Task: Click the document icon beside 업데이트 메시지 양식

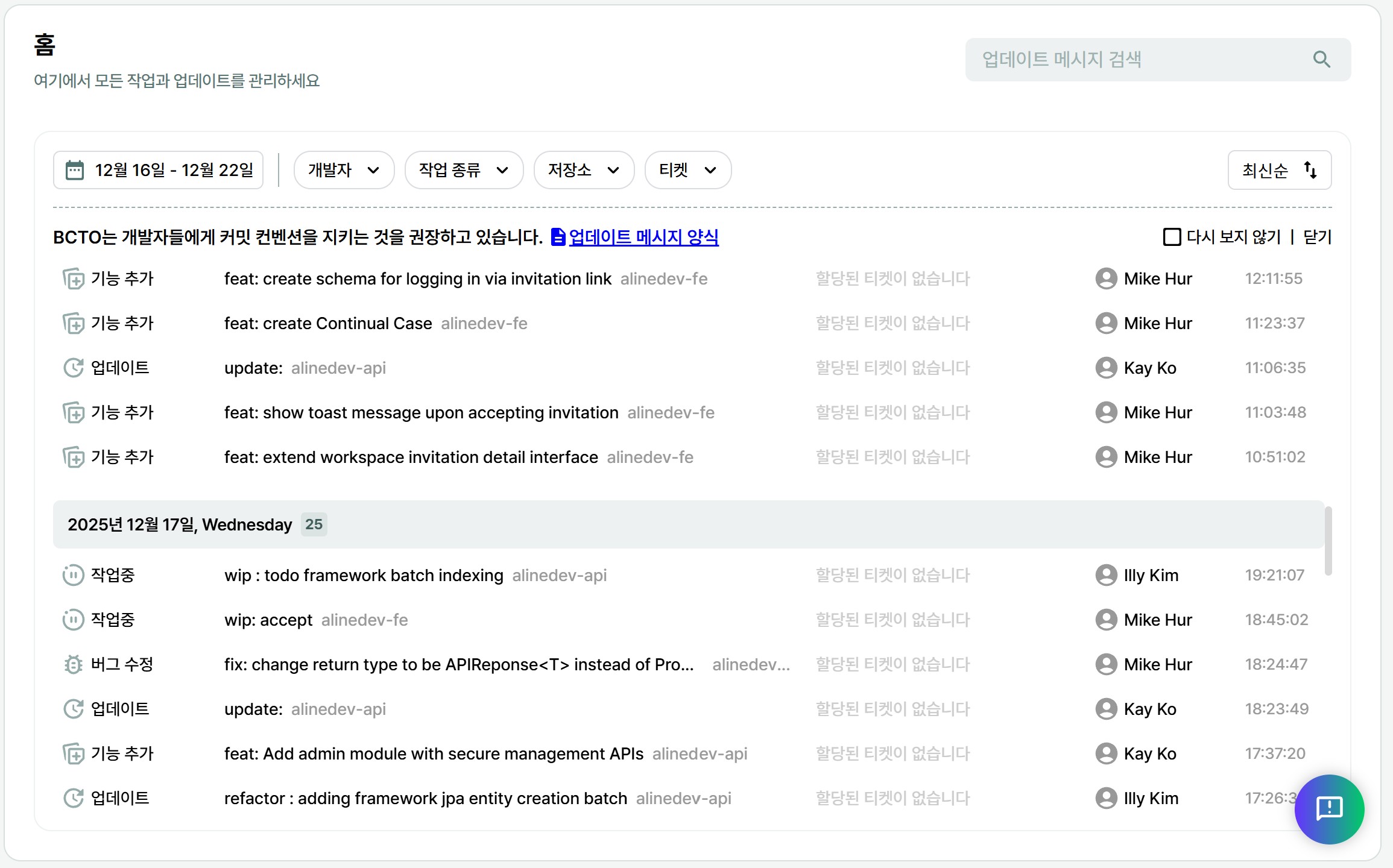Action: point(558,237)
